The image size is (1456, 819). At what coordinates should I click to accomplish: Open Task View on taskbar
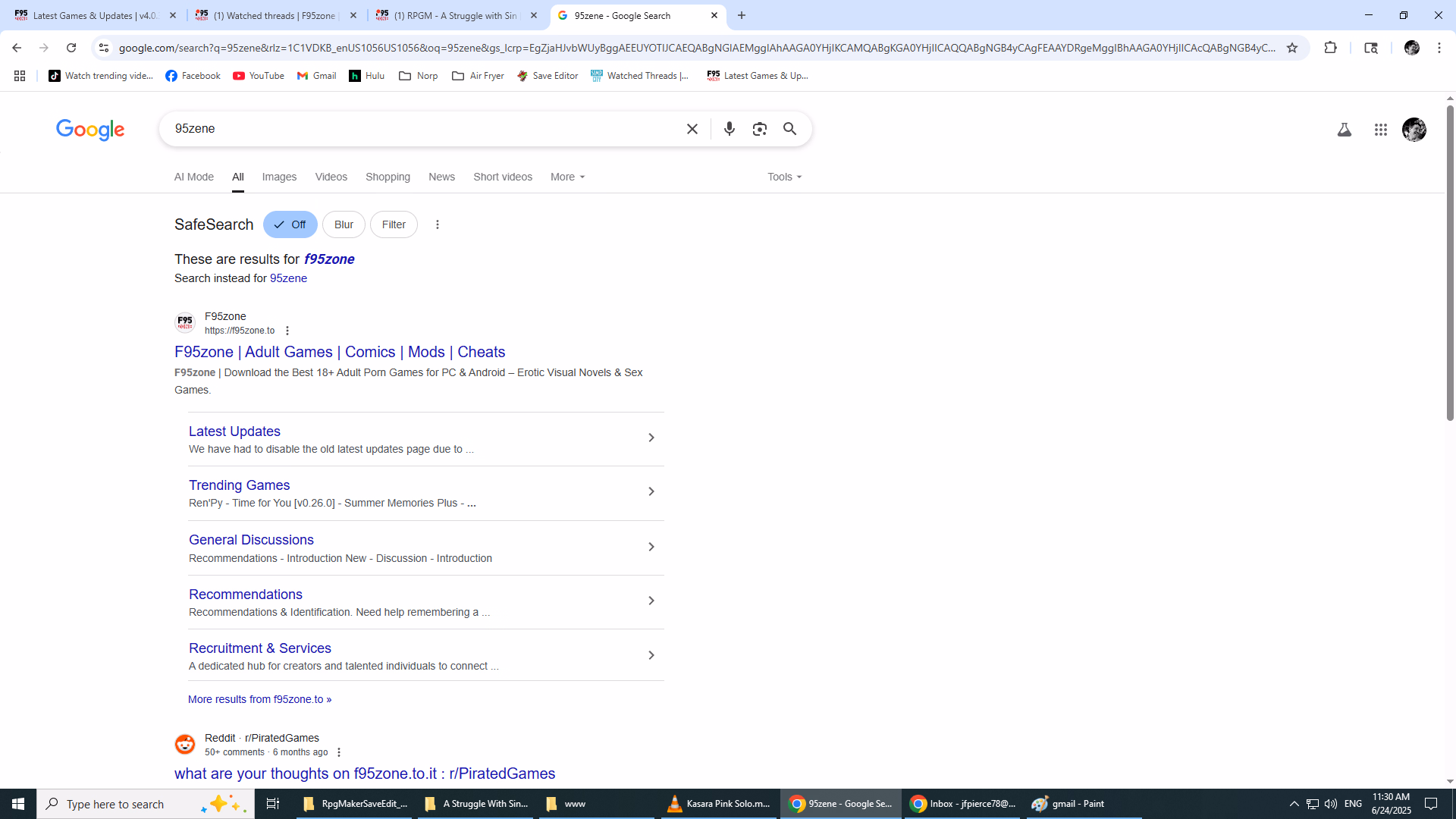(273, 804)
